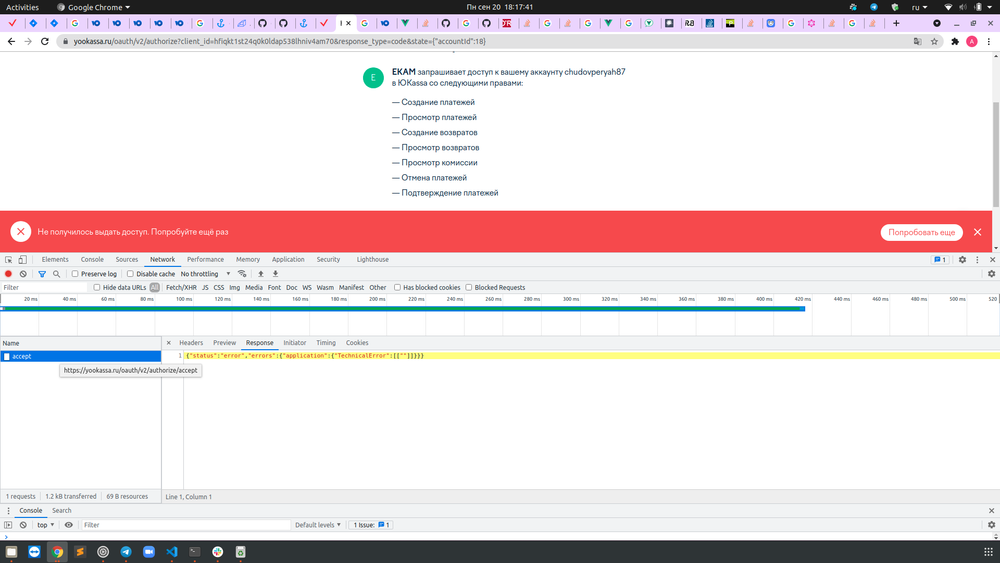Image resolution: width=1000 pixels, height=563 pixels.
Task: Open keyboard layout 'ru' dropdown
Action: [919, 7]
